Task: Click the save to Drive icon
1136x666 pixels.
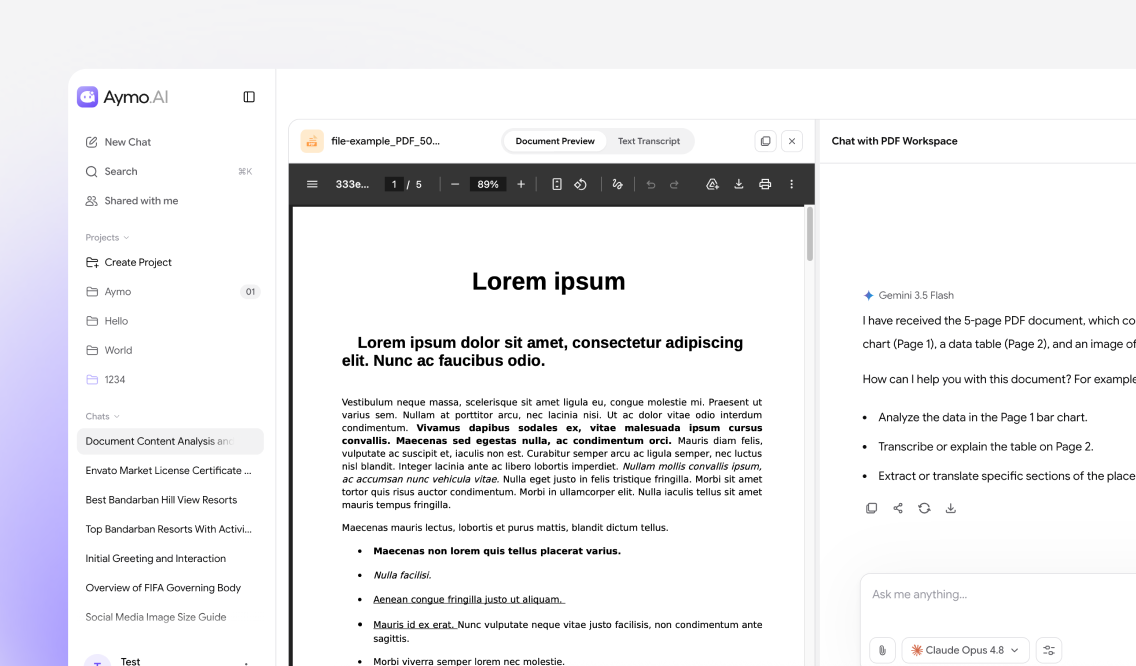Action: pos(712,185)
